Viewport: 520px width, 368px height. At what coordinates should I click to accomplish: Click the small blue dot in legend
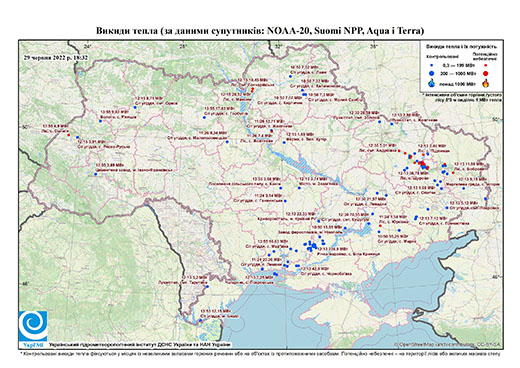tap(432, 65)
